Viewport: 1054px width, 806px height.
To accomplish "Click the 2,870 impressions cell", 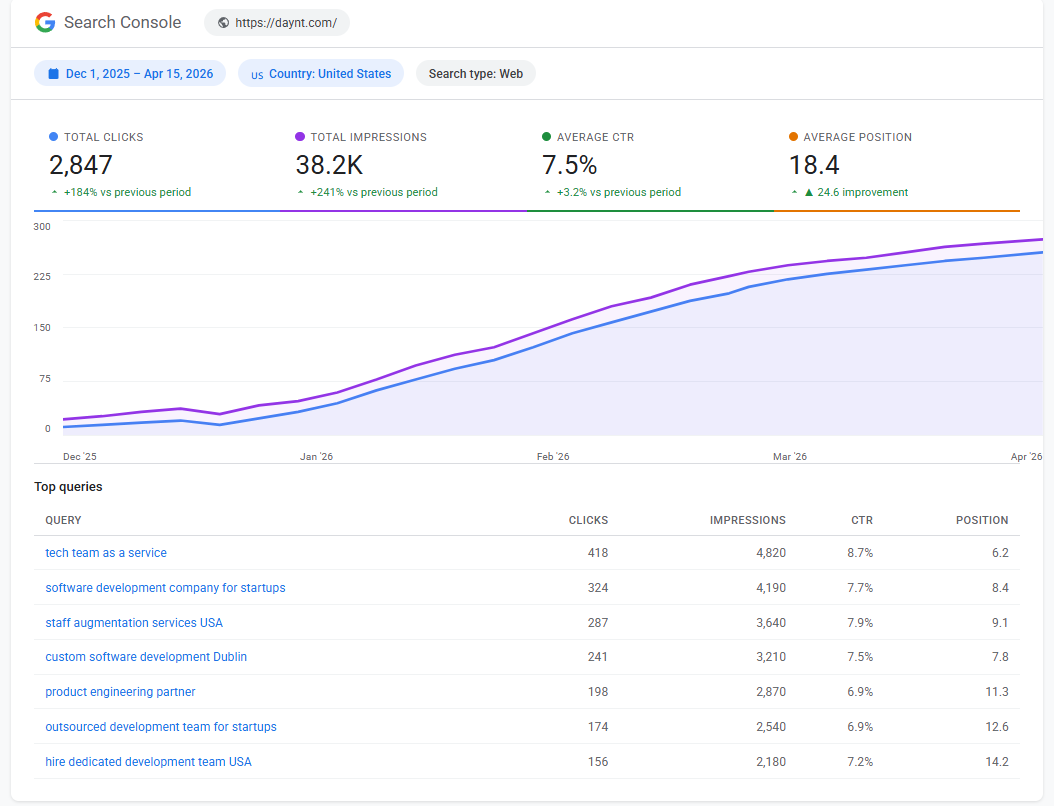I will click(771, 692).
